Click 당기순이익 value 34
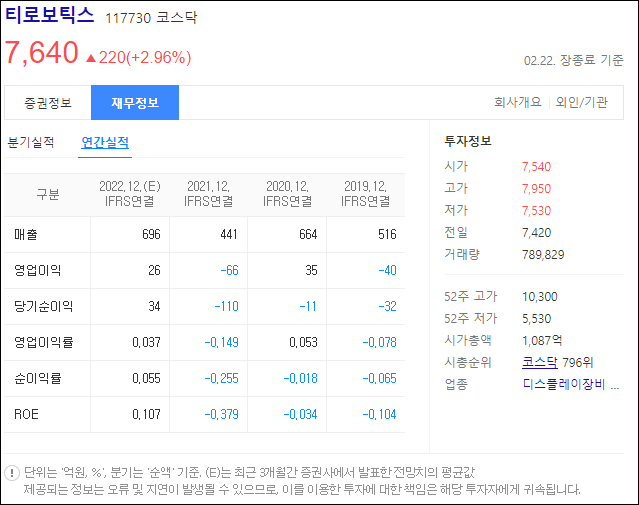 tap(154, 306)
